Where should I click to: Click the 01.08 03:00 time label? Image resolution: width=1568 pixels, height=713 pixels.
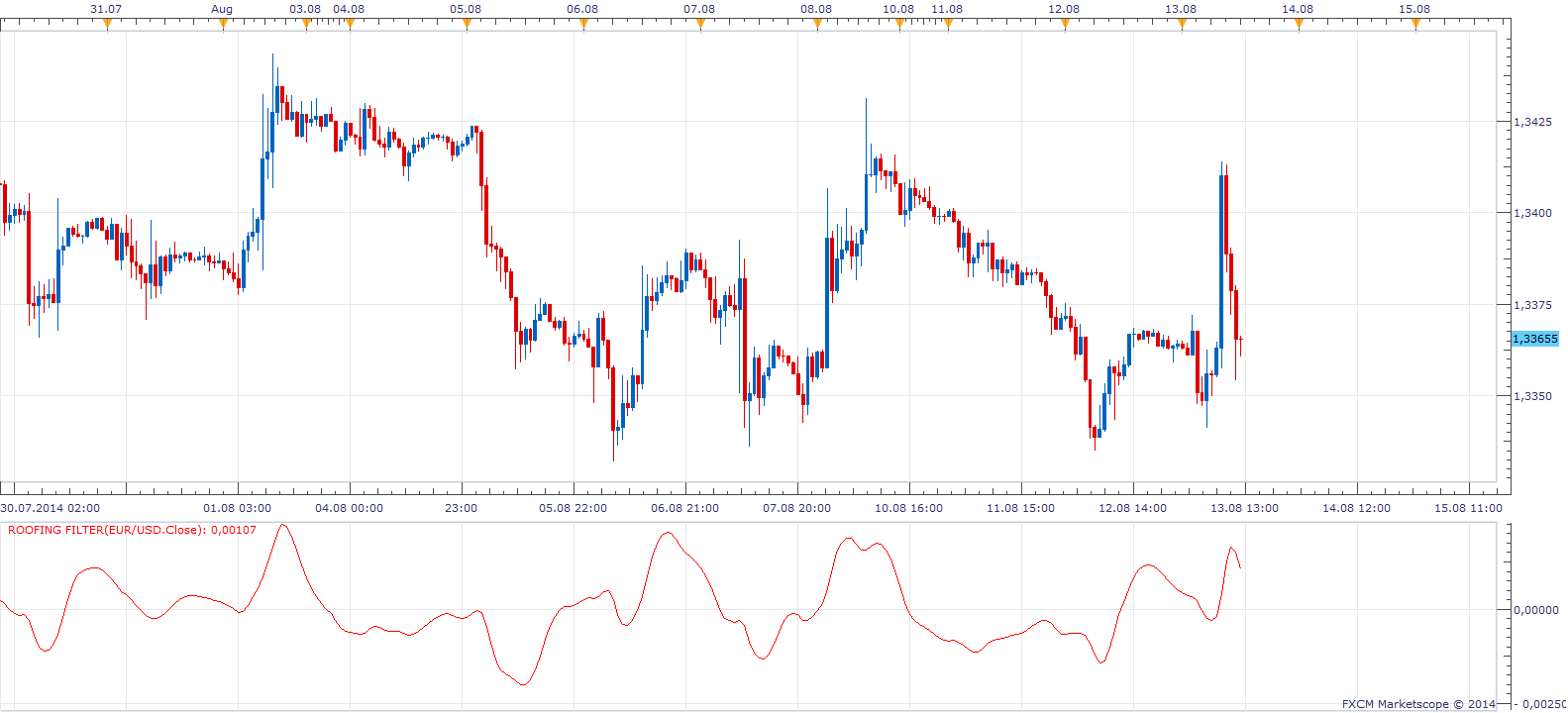(x=237, y=508)
